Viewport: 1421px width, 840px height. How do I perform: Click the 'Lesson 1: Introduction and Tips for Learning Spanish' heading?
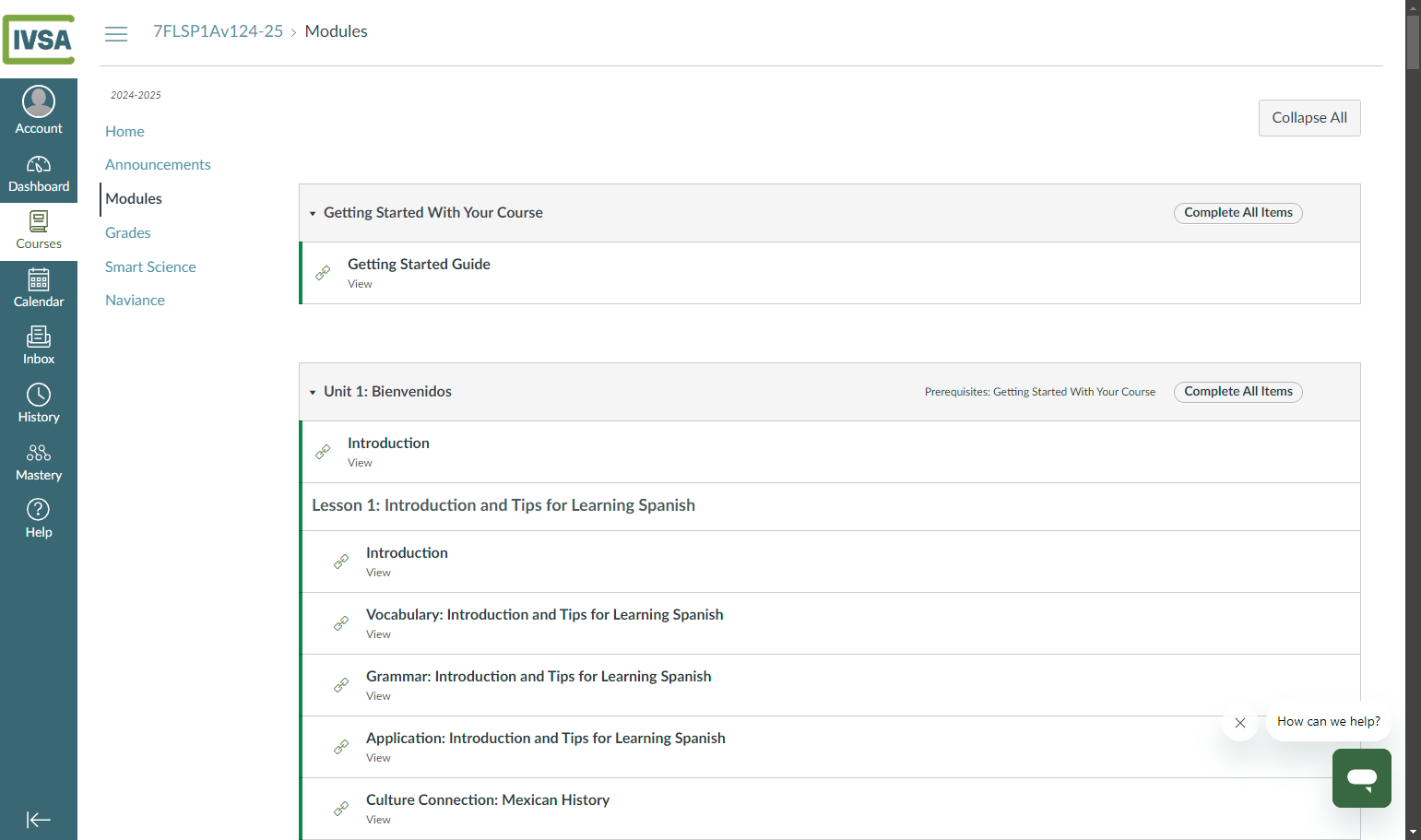(x=503, y=505)
